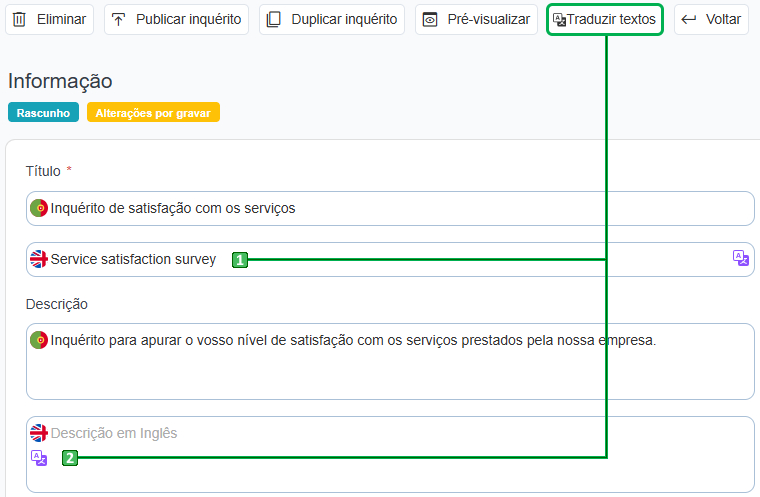Click the upload arrow icon for Publicar inquérito
Screen dimensions: 760x497
tap(119, 19)
